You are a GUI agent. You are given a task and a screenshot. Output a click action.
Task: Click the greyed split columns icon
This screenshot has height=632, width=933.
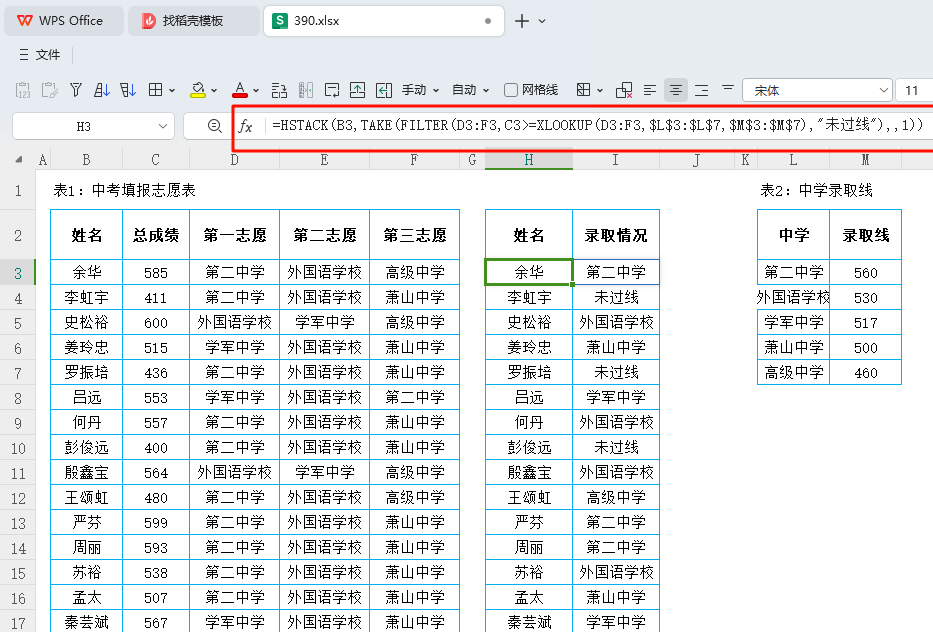[306, 90]
